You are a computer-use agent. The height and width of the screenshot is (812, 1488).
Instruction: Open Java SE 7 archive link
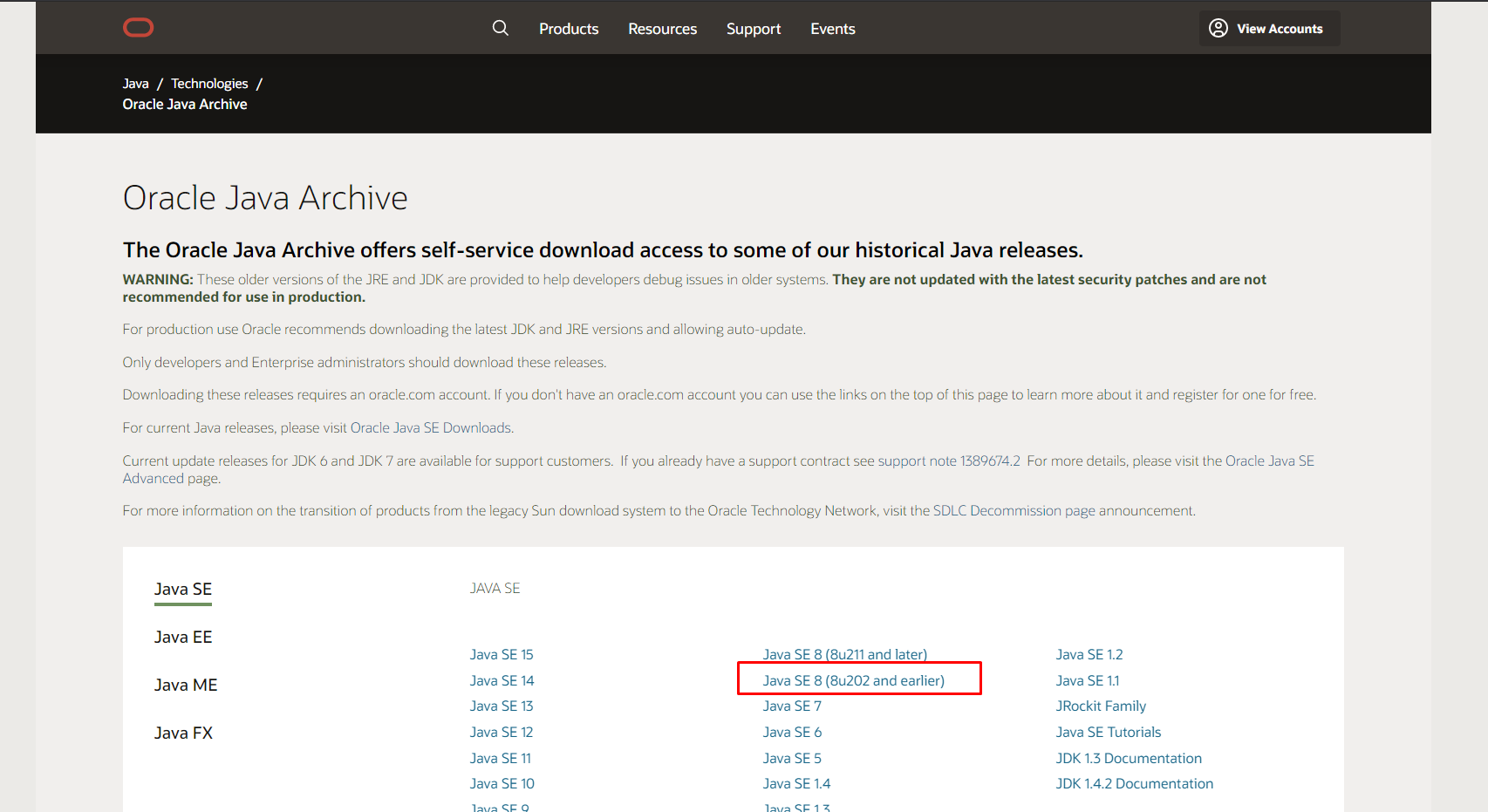click(x=792, y=706)
